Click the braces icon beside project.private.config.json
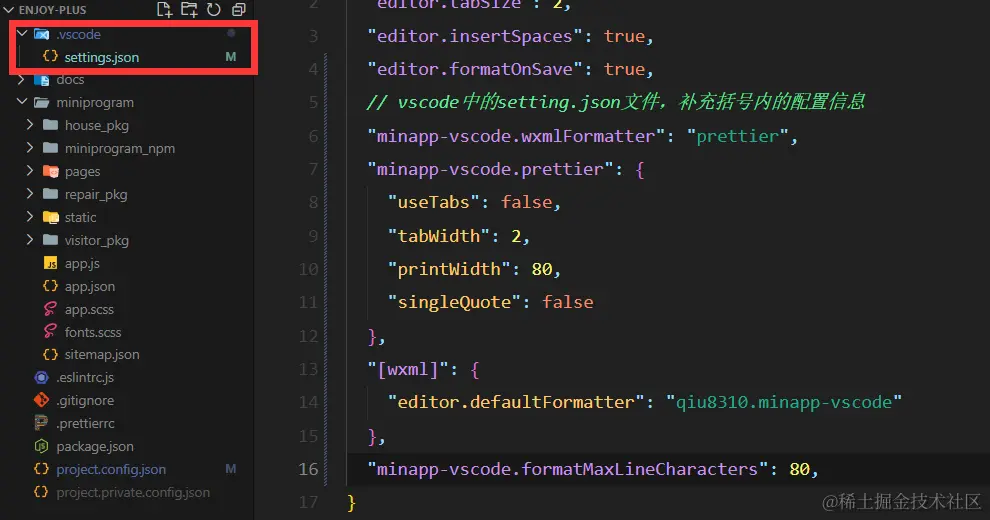This screenshot has height=520, width=990. click(x=41, y=492)
